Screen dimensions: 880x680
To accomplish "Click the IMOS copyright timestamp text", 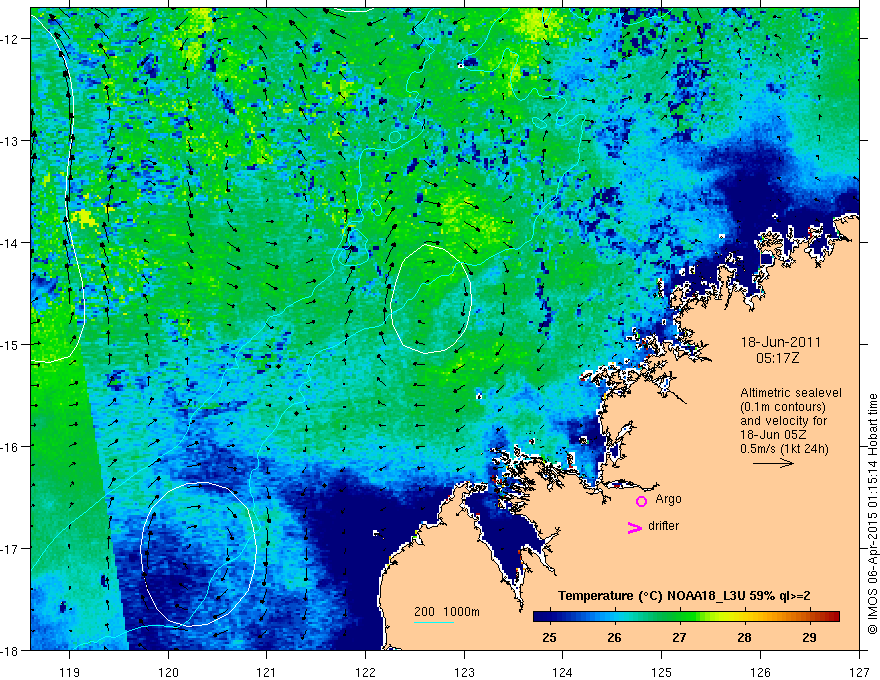I will (872, 514).
